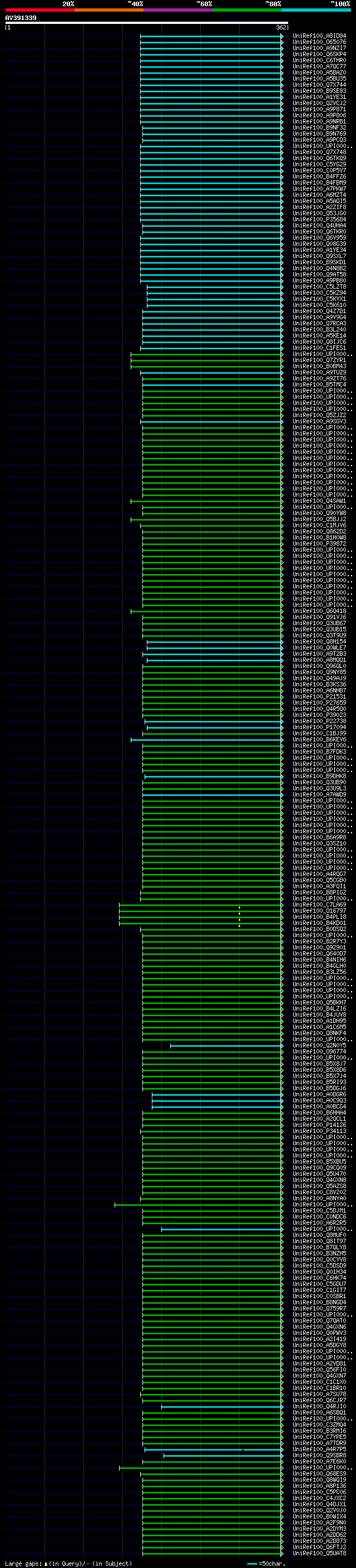Viewport: 356px width, 1568px height.
Task: Select the UniRef100_Q56FI0 label
Action: point(319,1369)
